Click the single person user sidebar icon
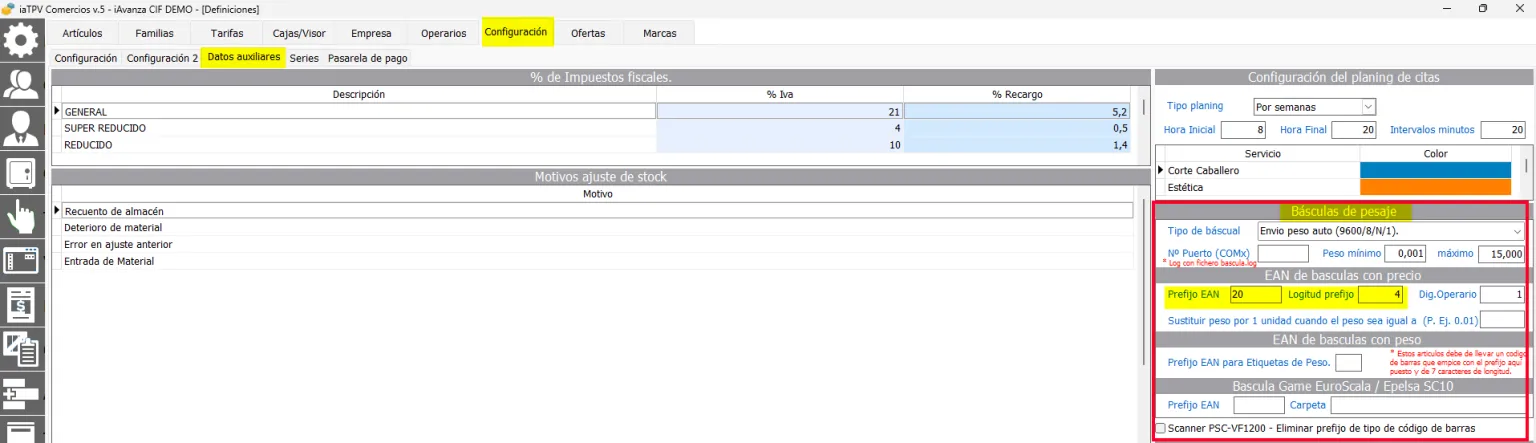1536x443 pixels. coord(22,128)
